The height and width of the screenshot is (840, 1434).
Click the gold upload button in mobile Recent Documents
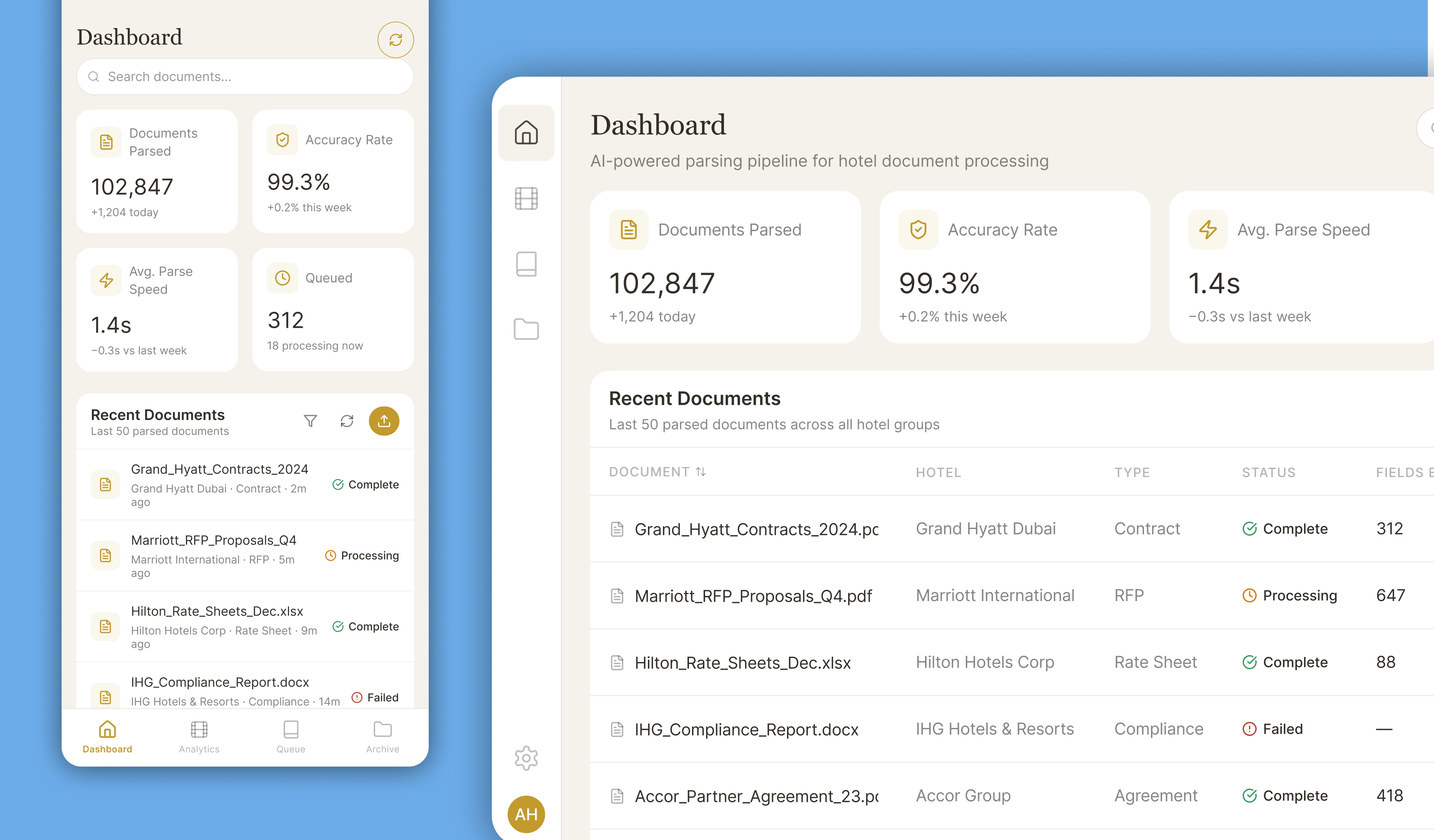[x=384, y=421]
